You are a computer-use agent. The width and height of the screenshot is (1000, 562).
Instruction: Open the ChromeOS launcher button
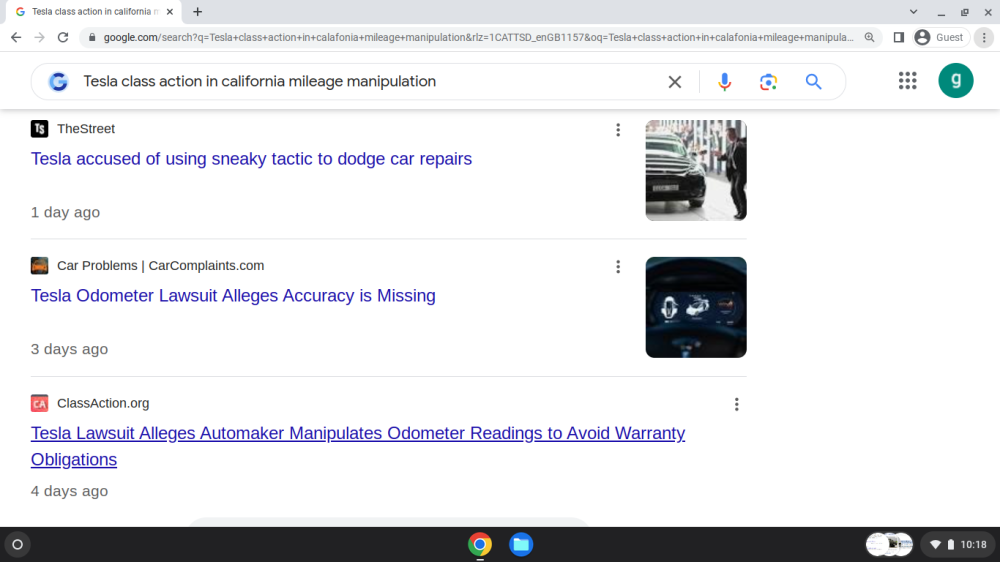18,545
